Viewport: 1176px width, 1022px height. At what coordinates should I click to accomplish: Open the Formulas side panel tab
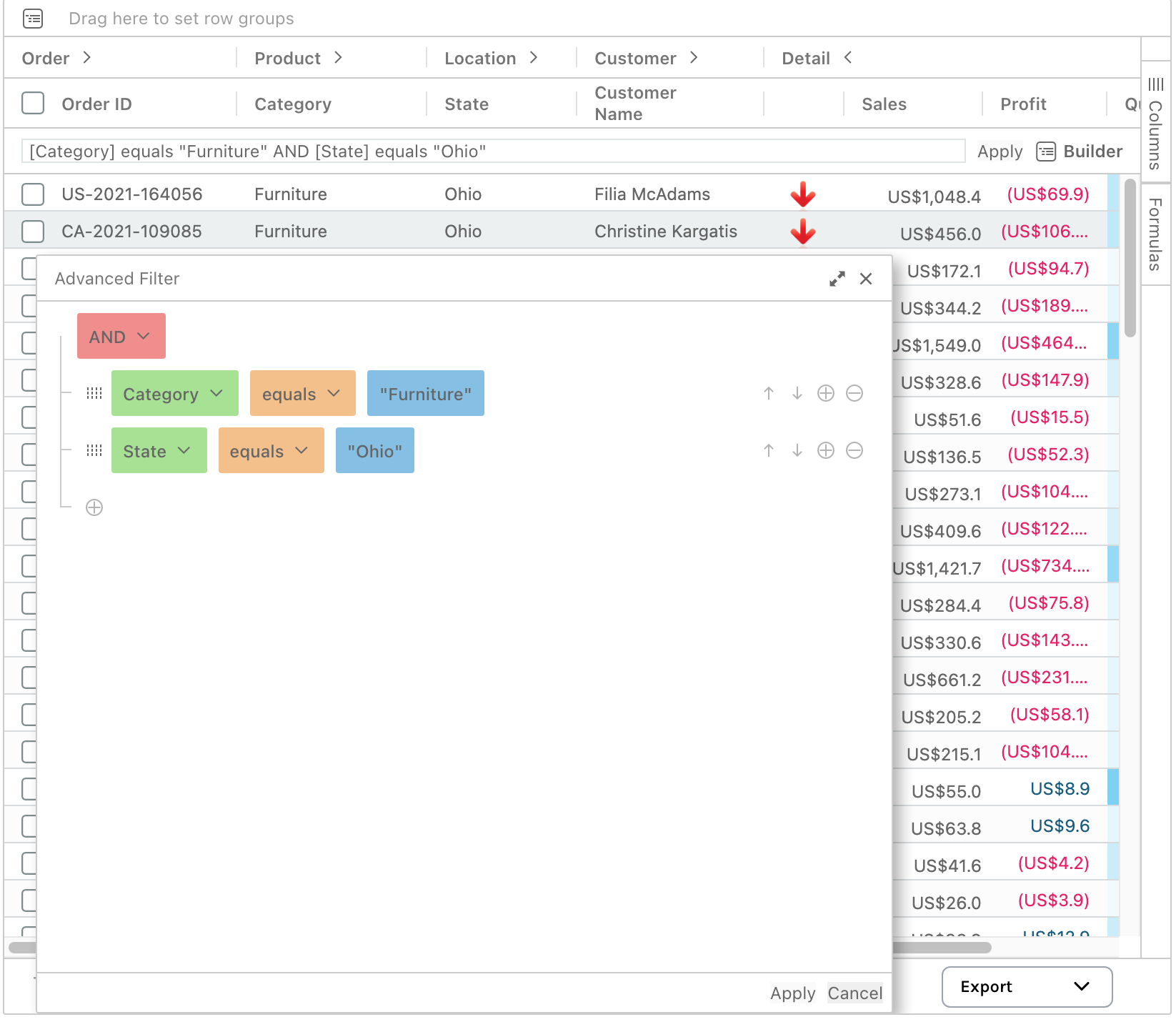(1155, 234)
